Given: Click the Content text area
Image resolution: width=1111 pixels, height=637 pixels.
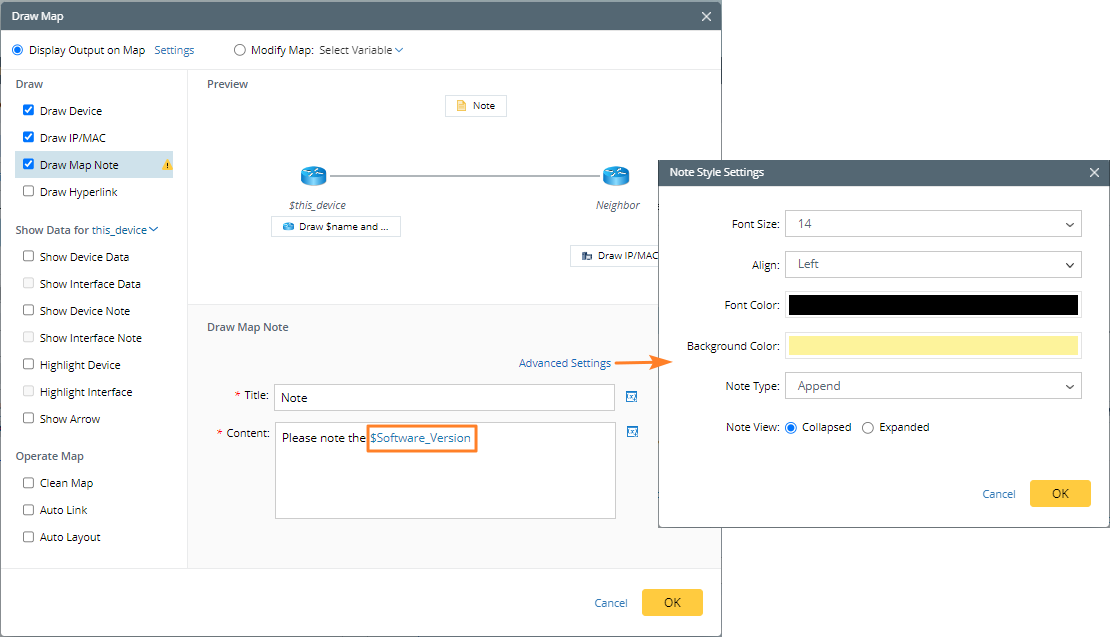Looking at the screenshot, I should point(445,470).
